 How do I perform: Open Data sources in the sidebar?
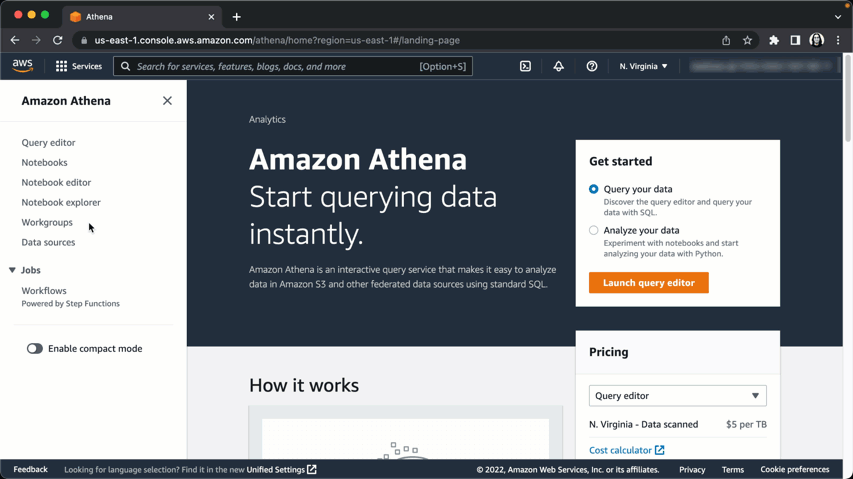[48, 242]
